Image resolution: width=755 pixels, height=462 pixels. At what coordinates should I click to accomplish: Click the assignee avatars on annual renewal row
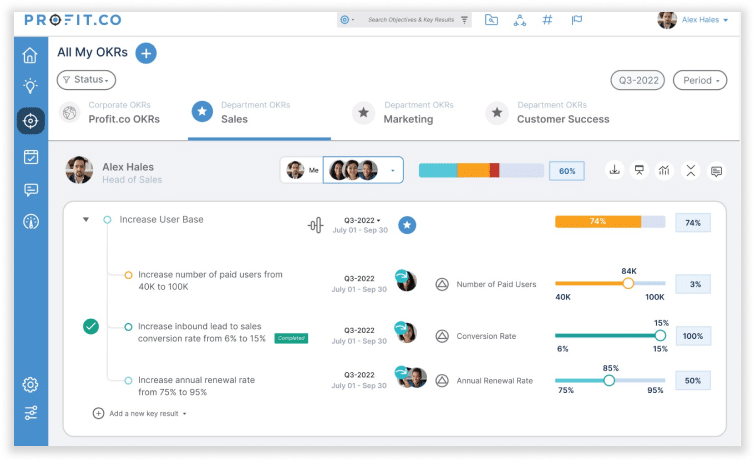(x=411, y=377)
